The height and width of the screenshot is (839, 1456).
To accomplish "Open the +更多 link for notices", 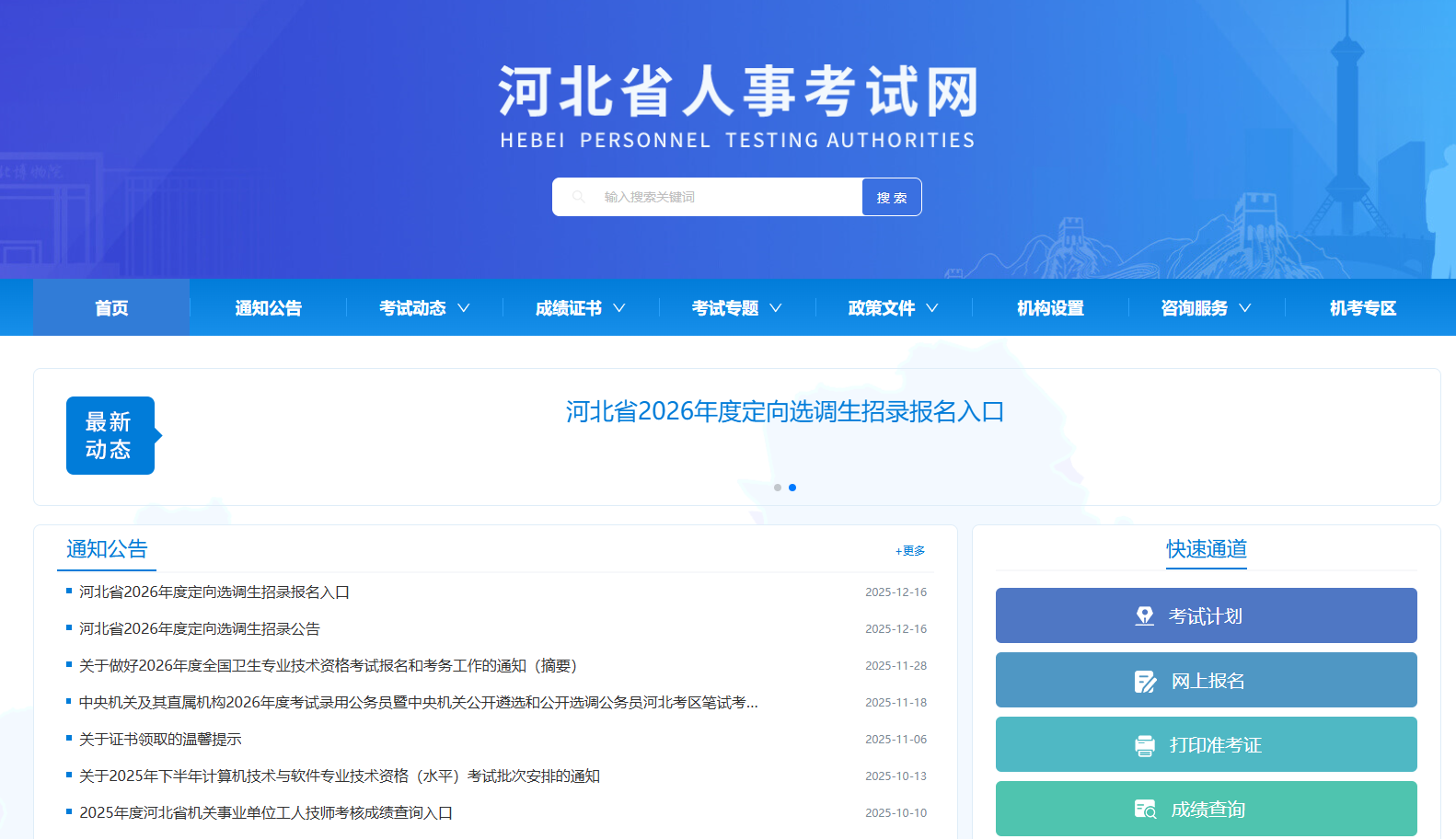I will tap(909, 551).
